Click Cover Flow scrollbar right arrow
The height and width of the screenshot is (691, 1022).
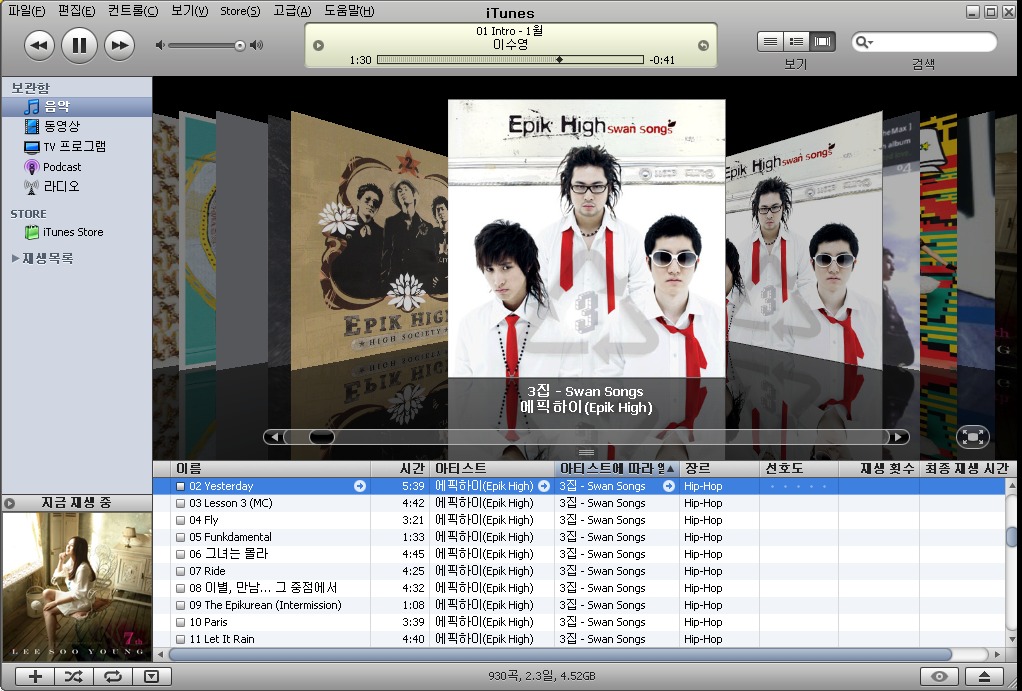pos(899,437)
